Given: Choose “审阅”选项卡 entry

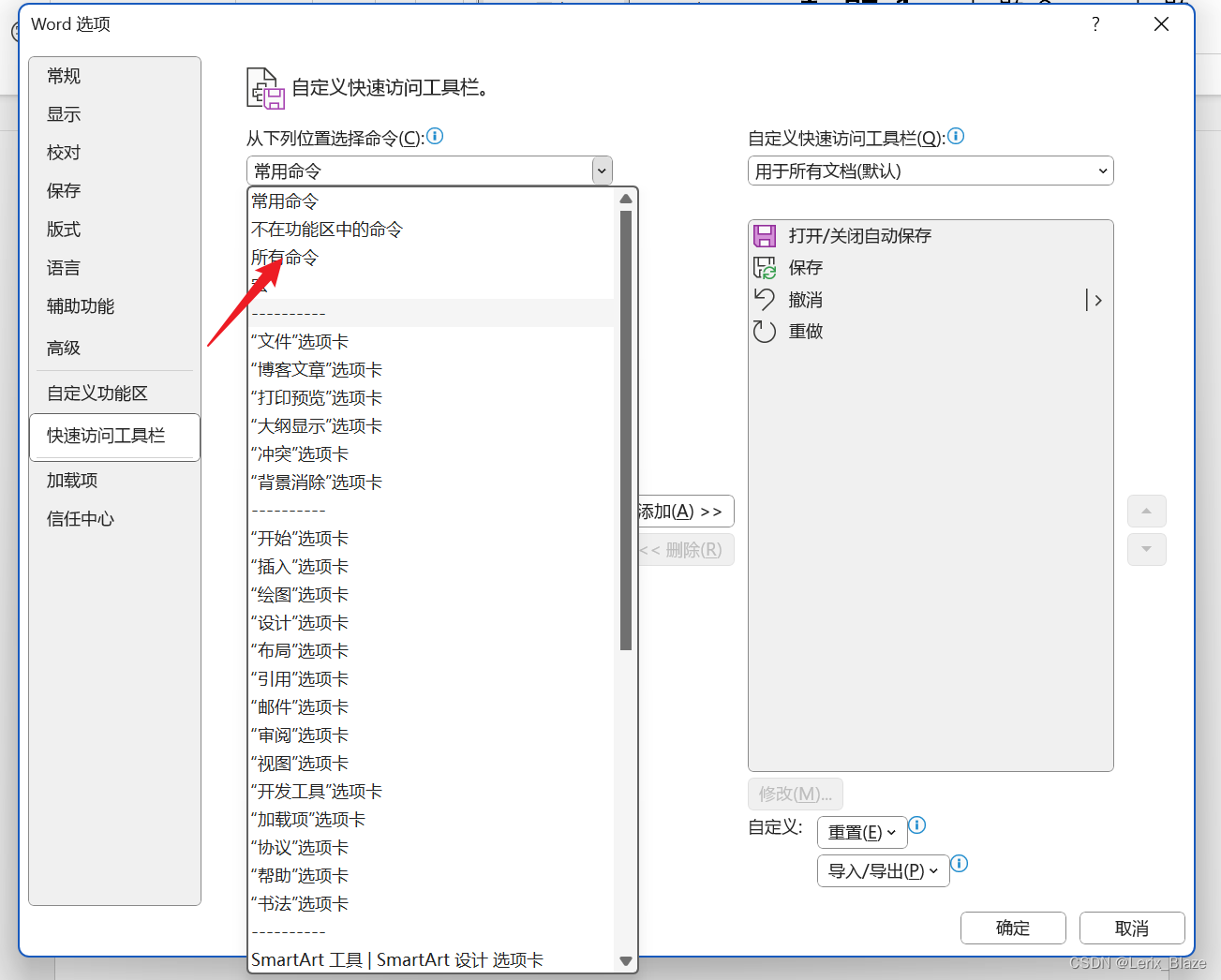Looking at the screenshot, I should (432, 735).
